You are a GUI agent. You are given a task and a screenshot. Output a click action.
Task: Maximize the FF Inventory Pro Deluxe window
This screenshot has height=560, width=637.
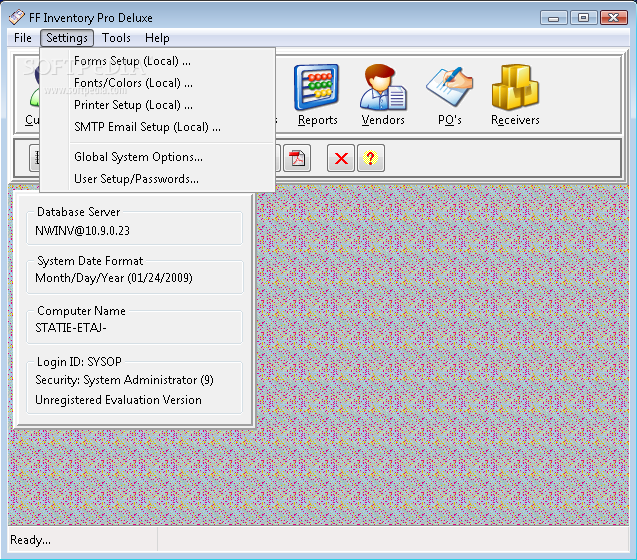pyautogui.click(x=583, y=18)
